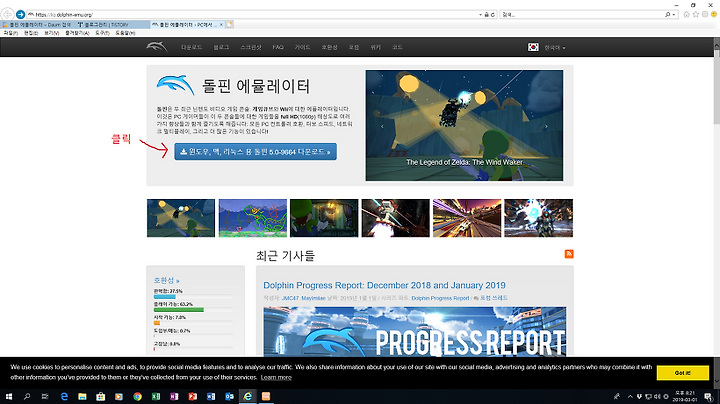Viewport: 720px width, 404px height.
Task: Open the site language dropdown next to flag
Action: pos(555,48)
